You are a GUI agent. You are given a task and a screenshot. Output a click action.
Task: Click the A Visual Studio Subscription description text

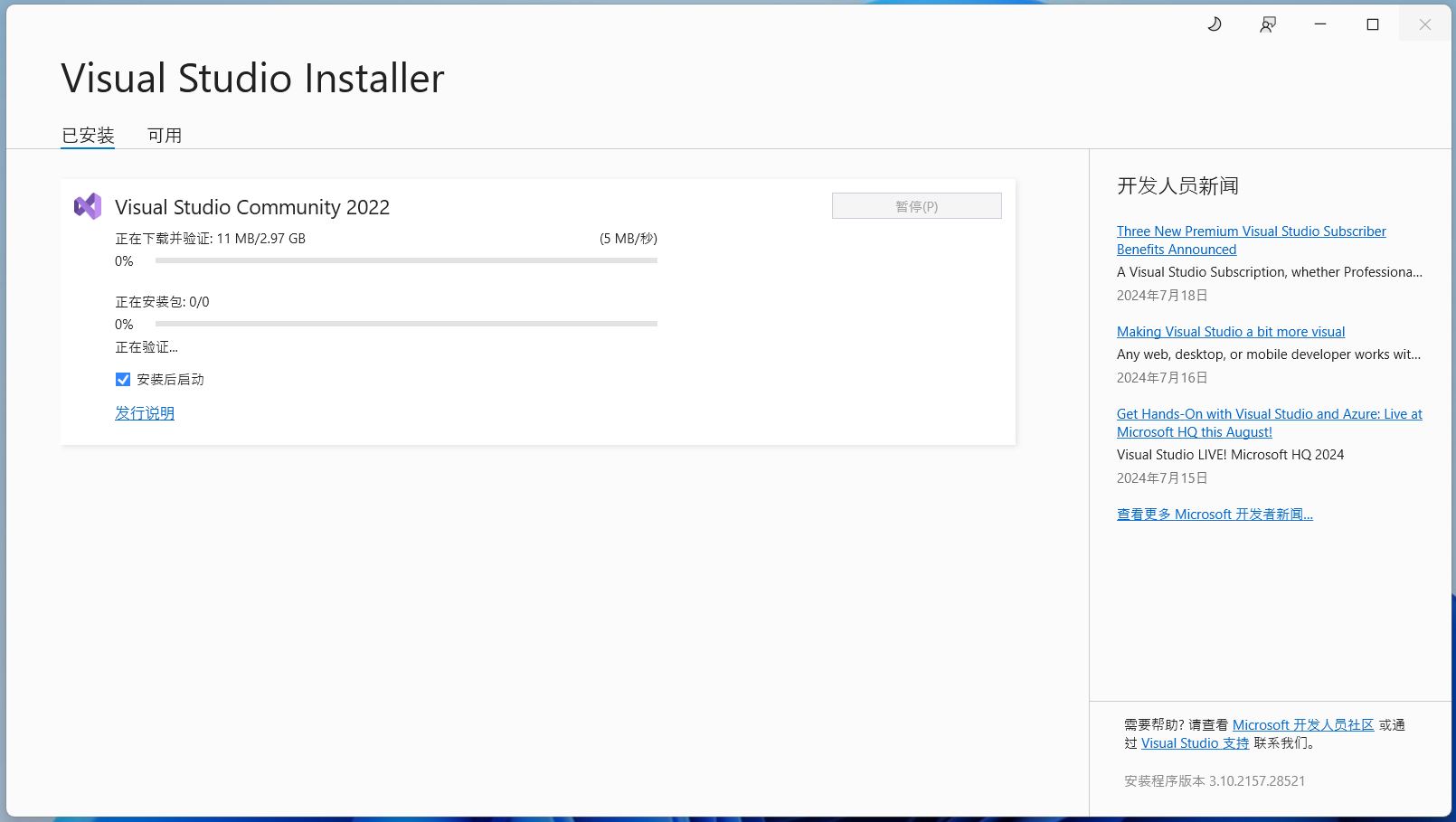click(1270, 272)
